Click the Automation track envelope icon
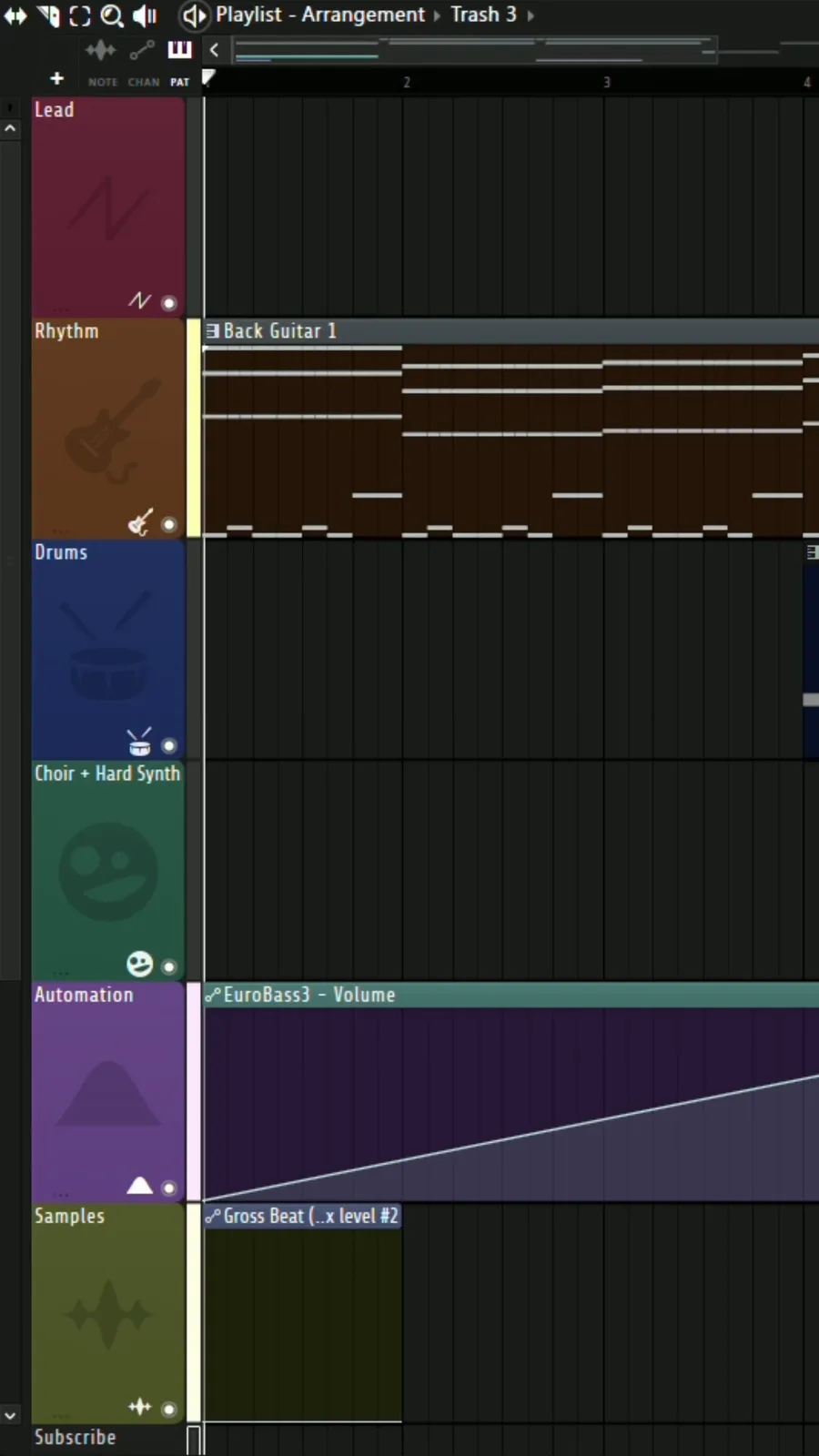Viewport: 819px width, 1456px height. click(x=139, y=1185)
